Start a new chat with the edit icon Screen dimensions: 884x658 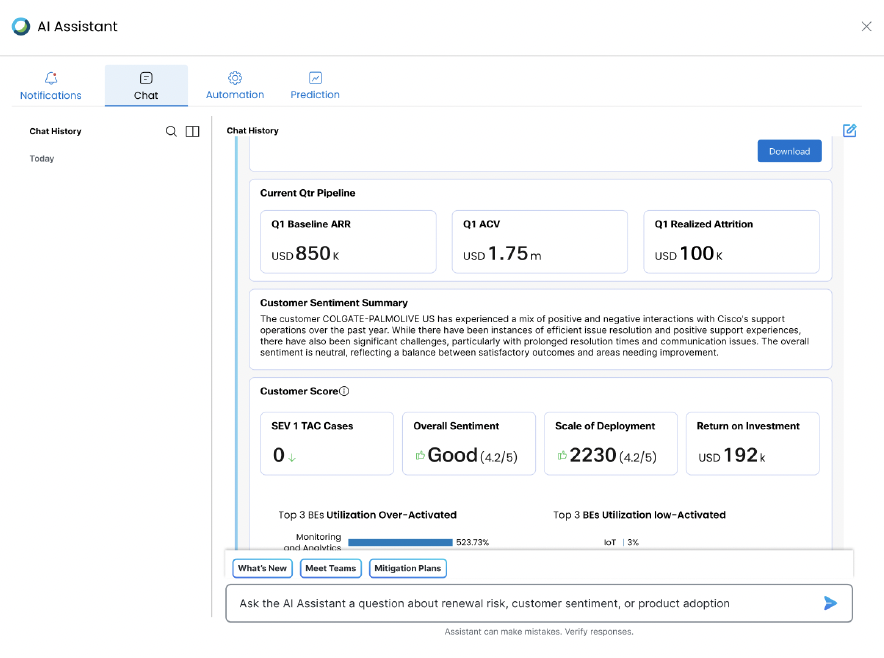pyautogui.click(x=849, y=131)
